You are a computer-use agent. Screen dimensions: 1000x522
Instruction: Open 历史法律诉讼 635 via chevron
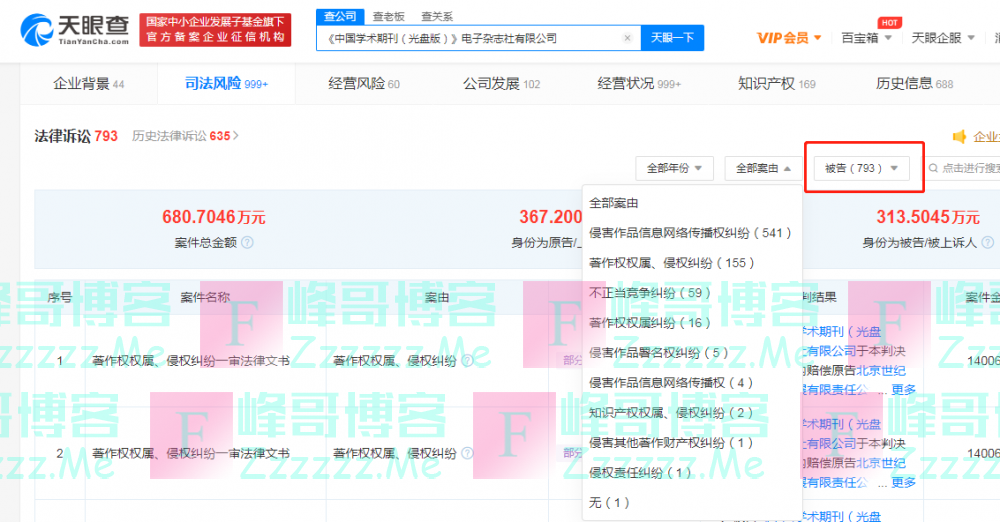click(236, 136)
